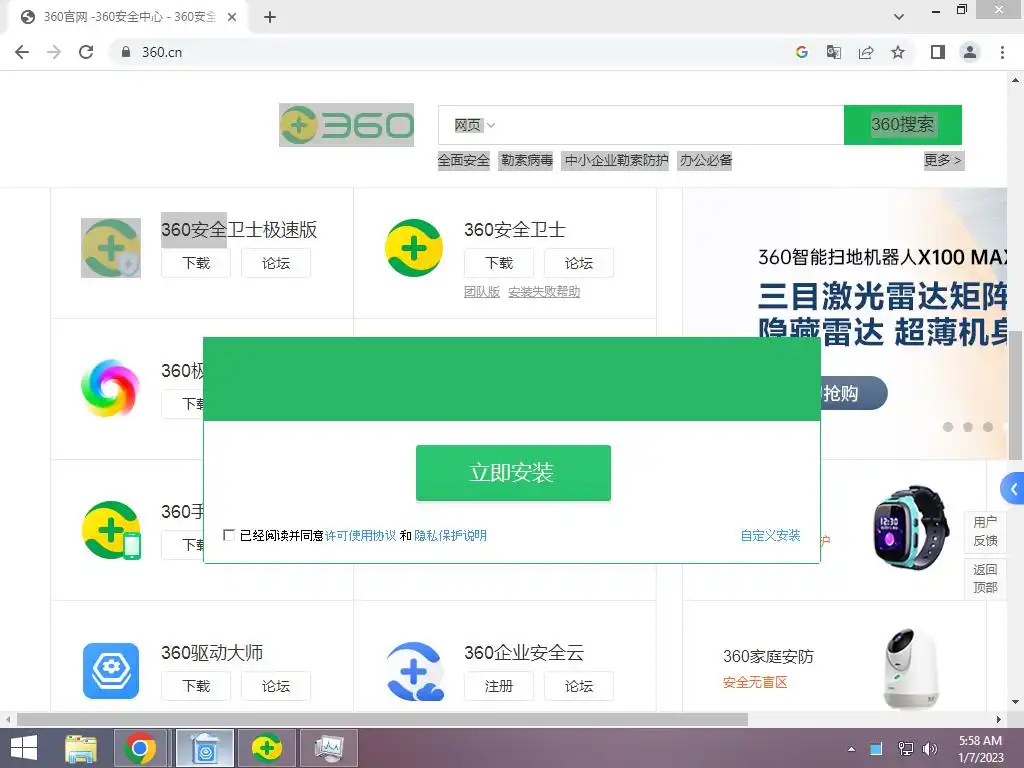Switch to Chrome in the taskbar
Image resolution: width=1024 pixels, height=768 pixels.
point(140,748)
